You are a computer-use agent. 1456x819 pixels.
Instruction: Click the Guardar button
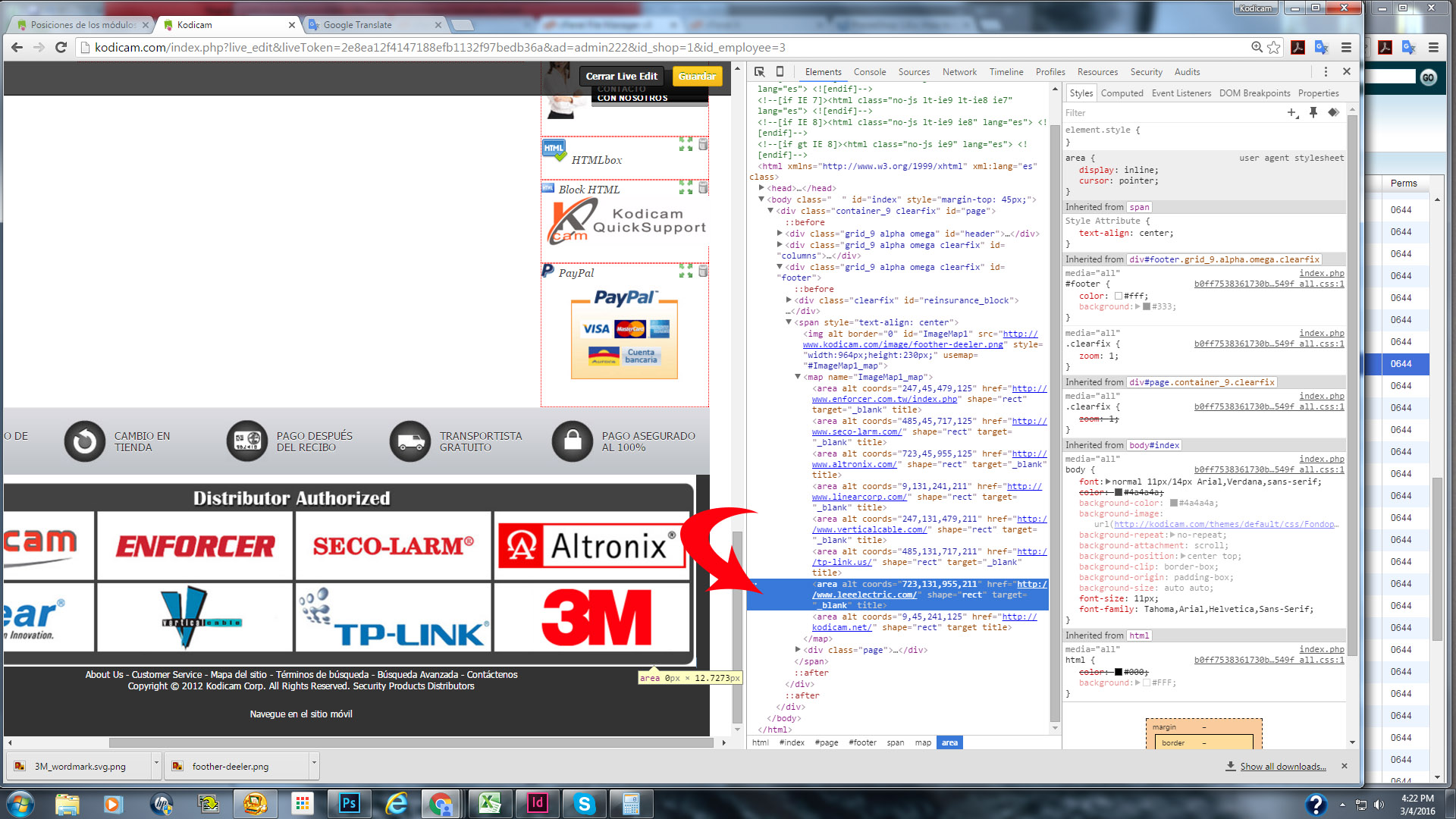tap(697, 76)
